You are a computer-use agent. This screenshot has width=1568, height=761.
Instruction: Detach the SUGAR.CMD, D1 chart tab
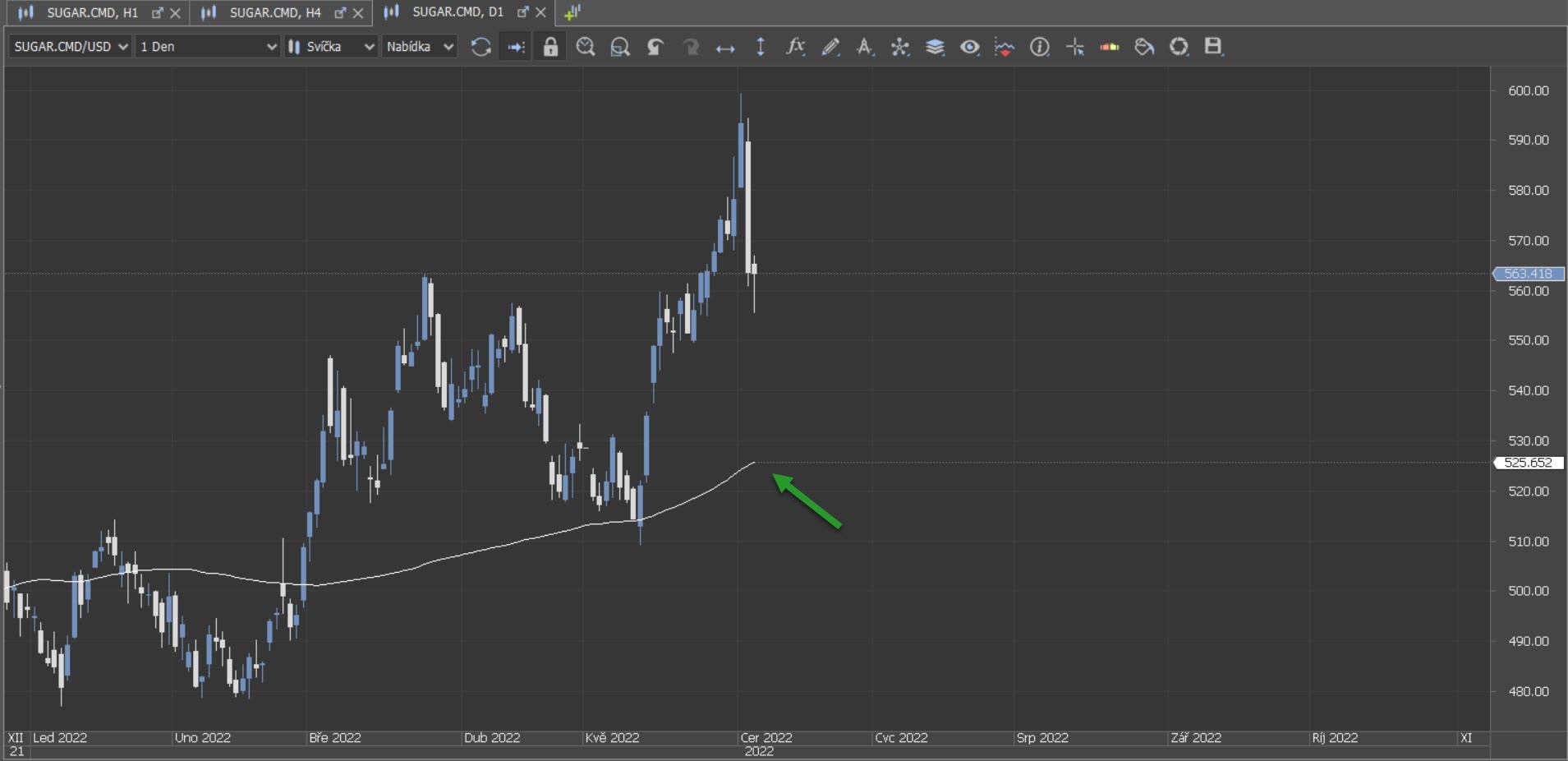pyautogui.click(x=522, y=12)
